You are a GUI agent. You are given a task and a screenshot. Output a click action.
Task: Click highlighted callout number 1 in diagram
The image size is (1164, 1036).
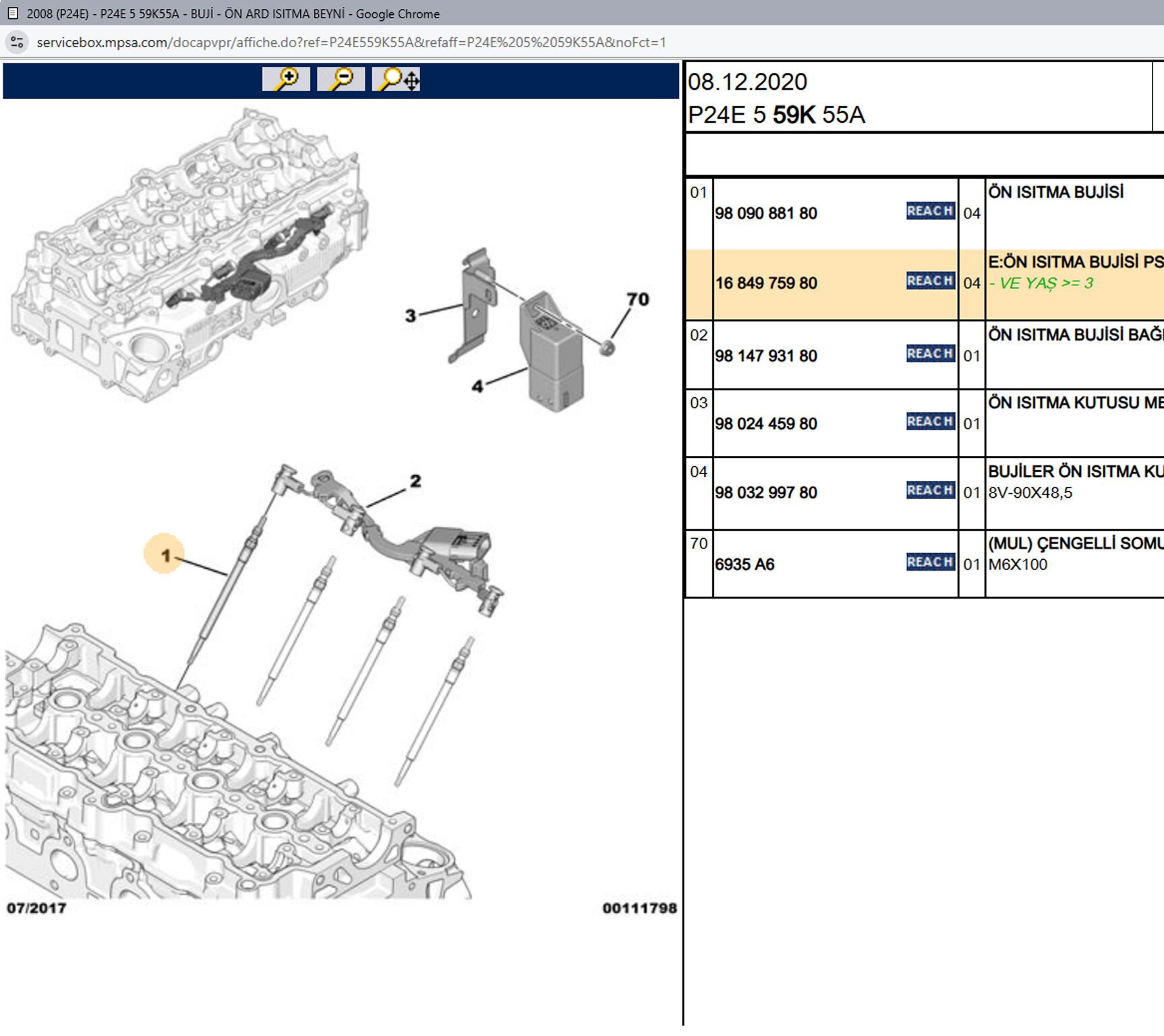pos(165,555)
